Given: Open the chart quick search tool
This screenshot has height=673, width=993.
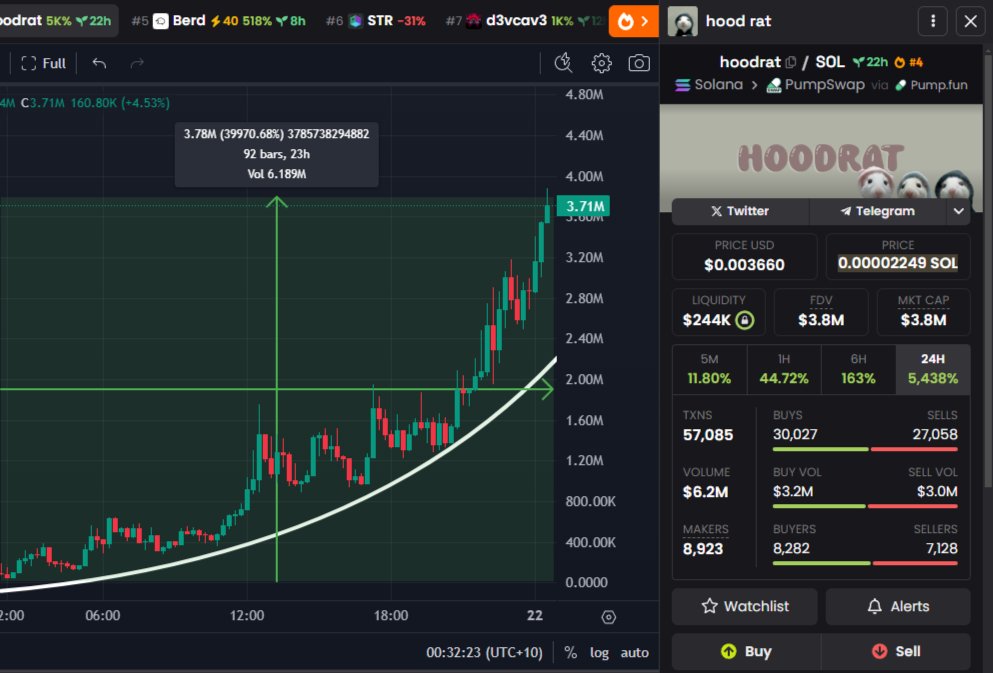Looking at the screenshot, I should click(x=563, y=63).
